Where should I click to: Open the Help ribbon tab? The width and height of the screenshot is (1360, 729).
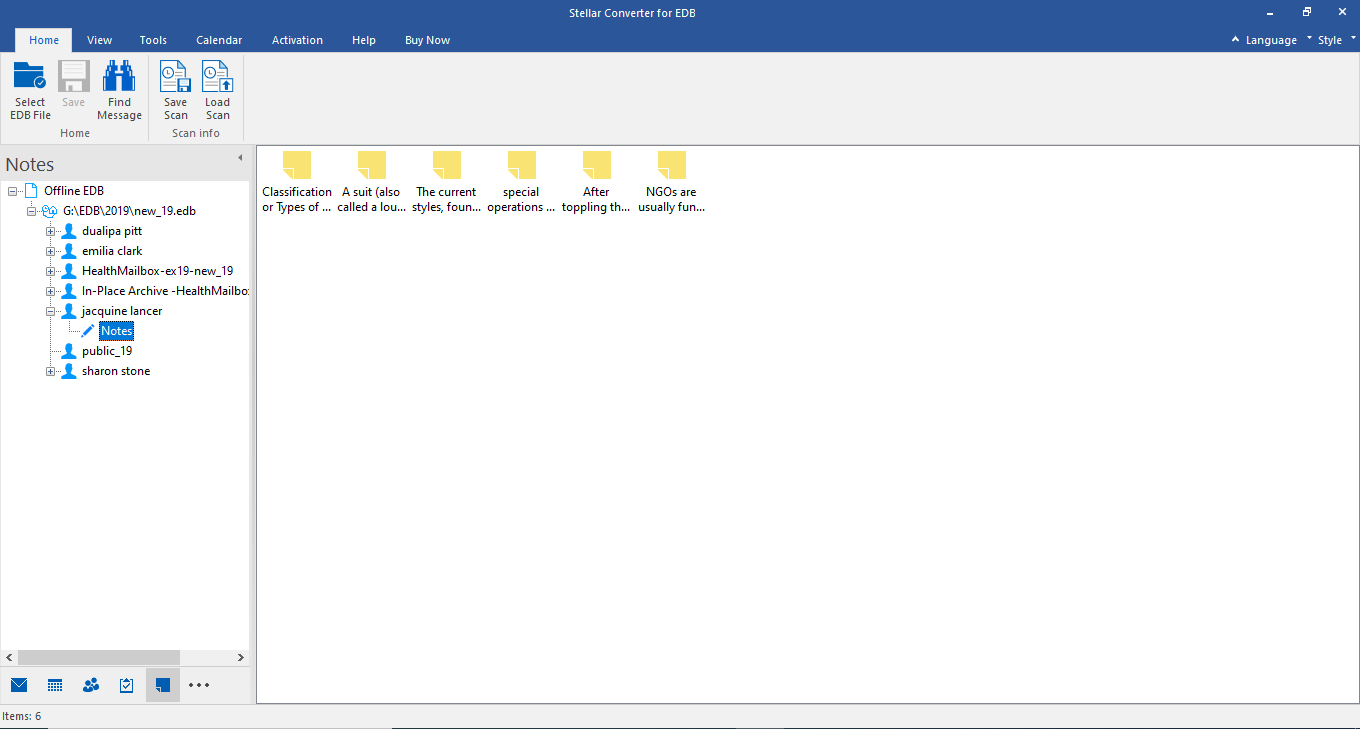tap(364, 40)
